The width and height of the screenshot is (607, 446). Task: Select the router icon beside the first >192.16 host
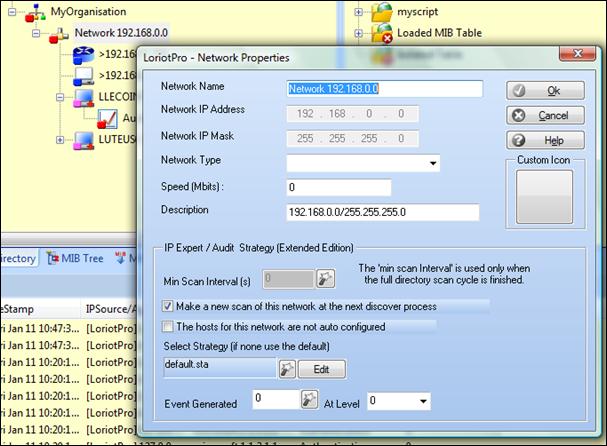84,55
